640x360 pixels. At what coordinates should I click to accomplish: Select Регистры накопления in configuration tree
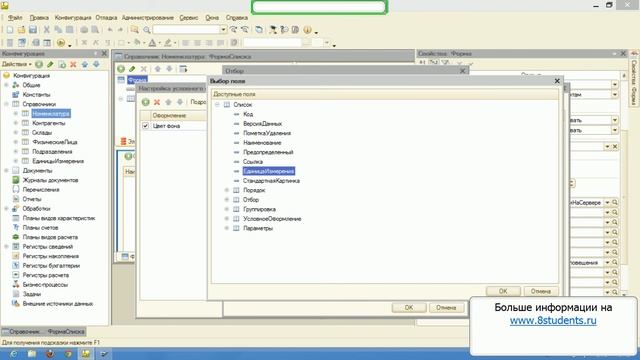[51, 256]
